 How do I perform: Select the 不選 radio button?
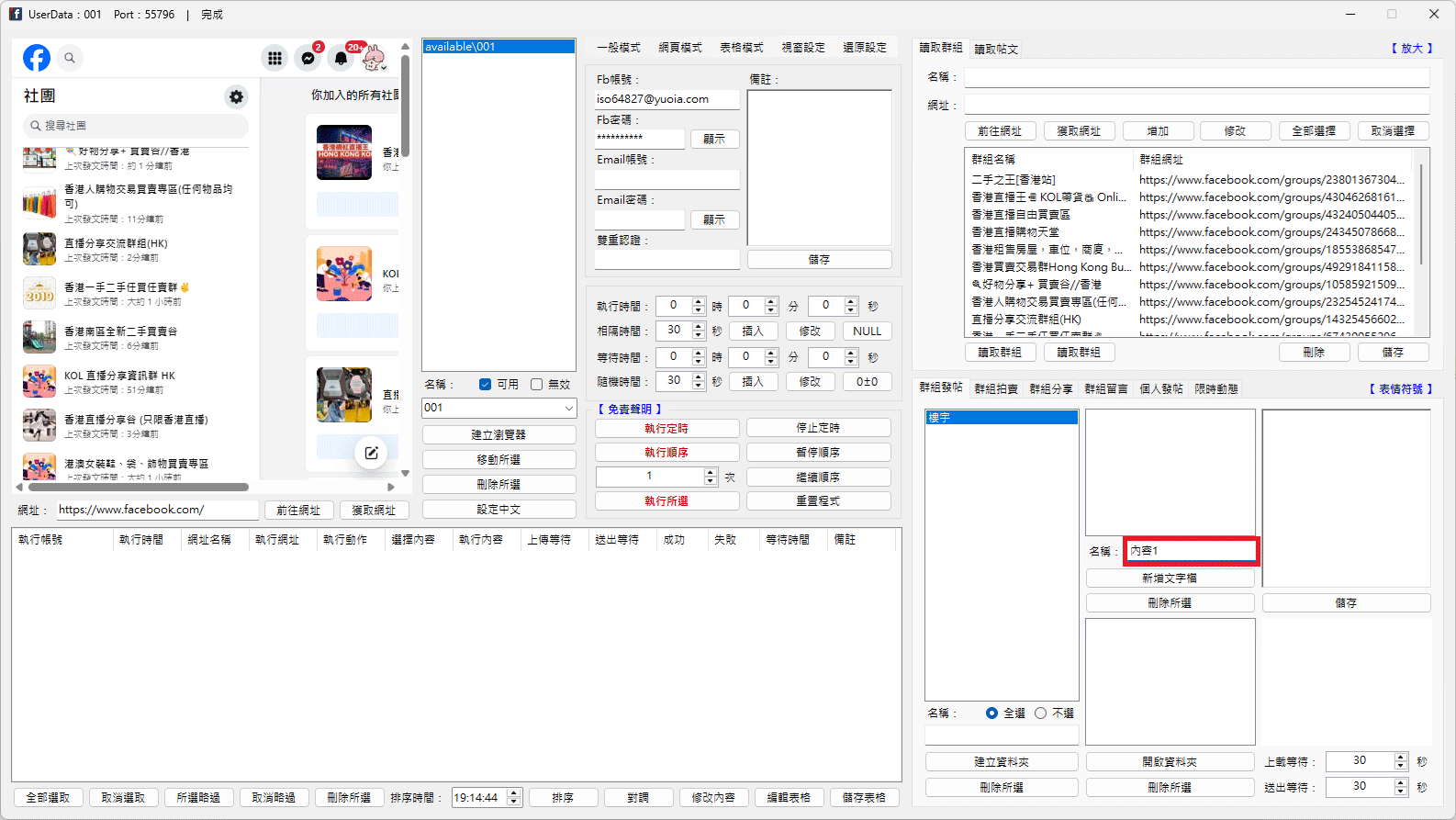pyautogui.click(x=1040, y=713)
